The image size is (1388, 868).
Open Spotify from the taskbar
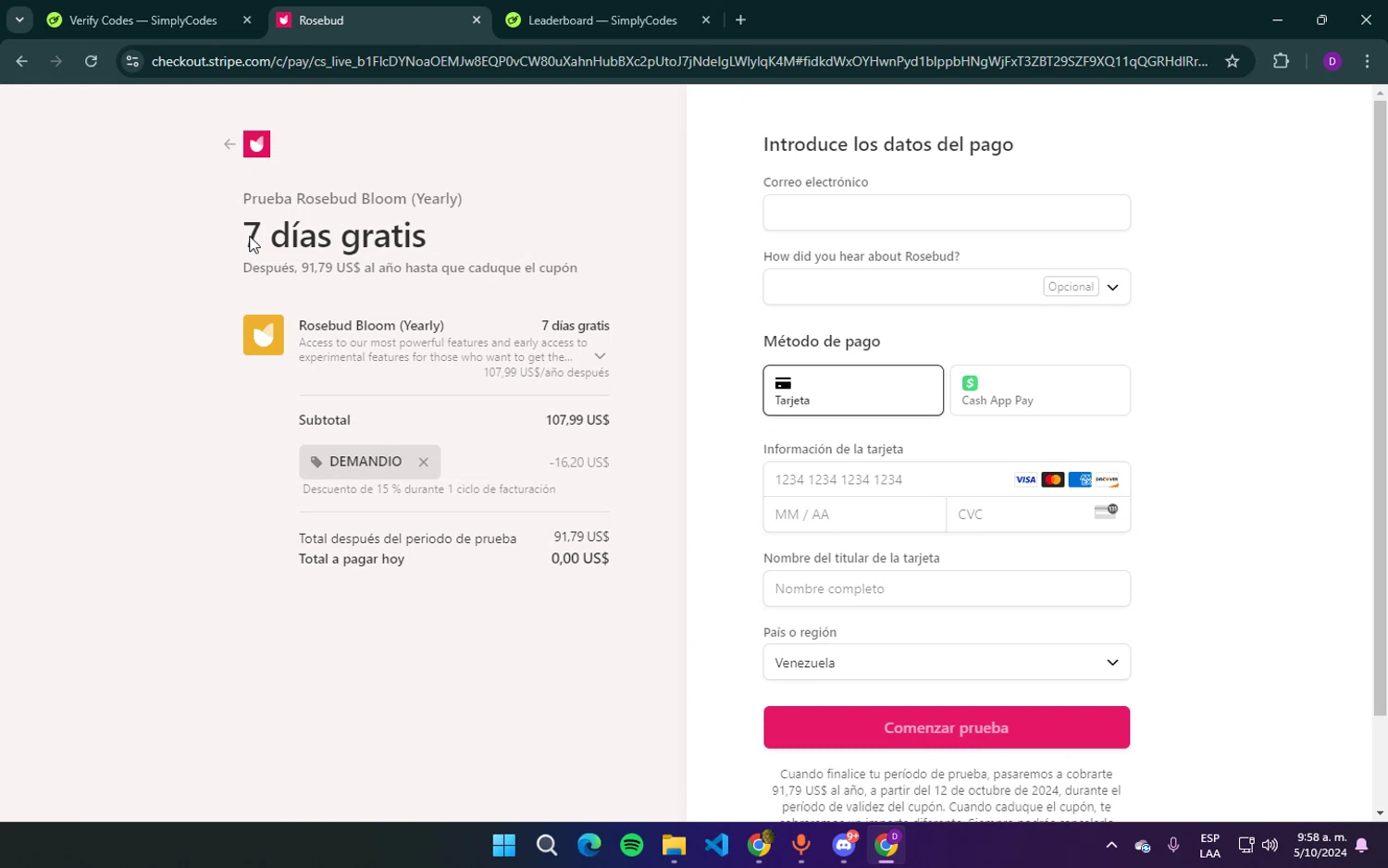pyautogui.click(x=632, y=845)
